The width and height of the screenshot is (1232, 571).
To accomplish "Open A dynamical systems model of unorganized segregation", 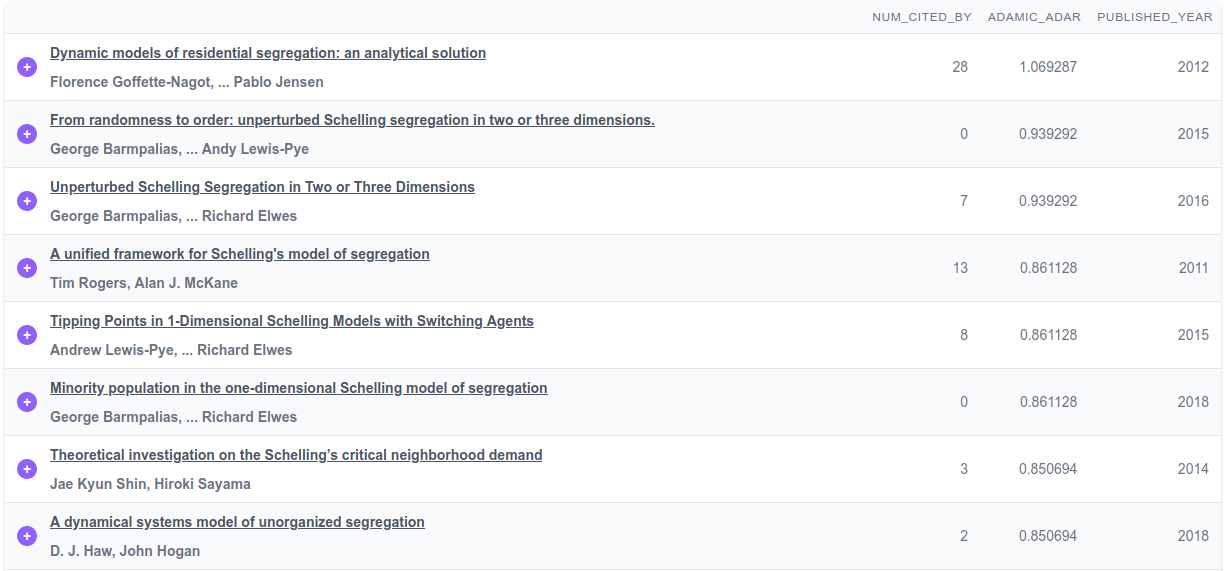I will tap(237, 522).
